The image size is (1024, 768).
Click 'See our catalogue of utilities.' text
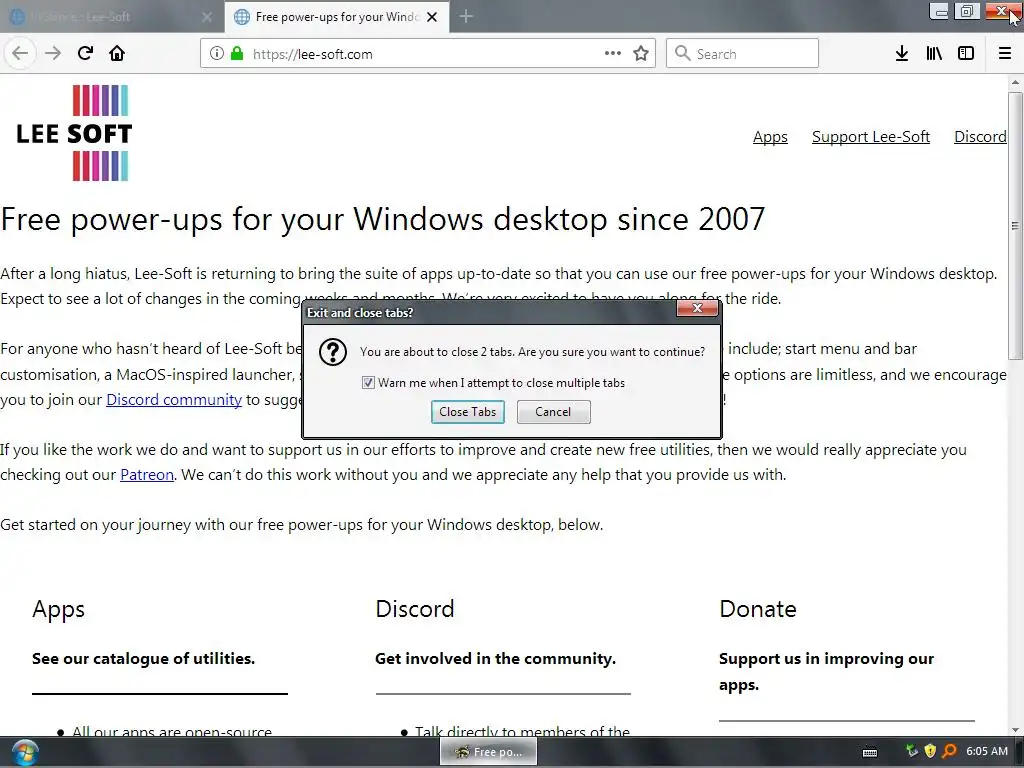143,659
